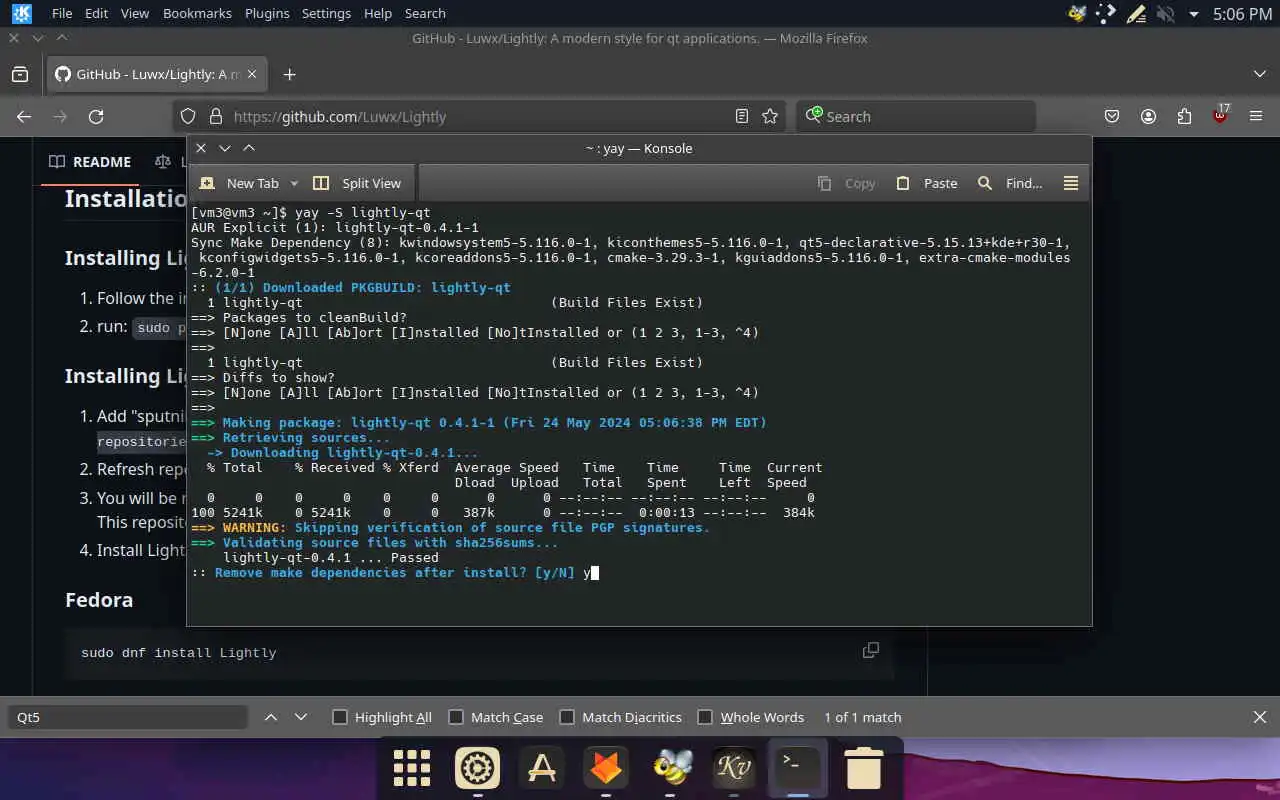Bookmark this page with star icon
Viewport: 1280px width, 800px height.
coord(770,116)
